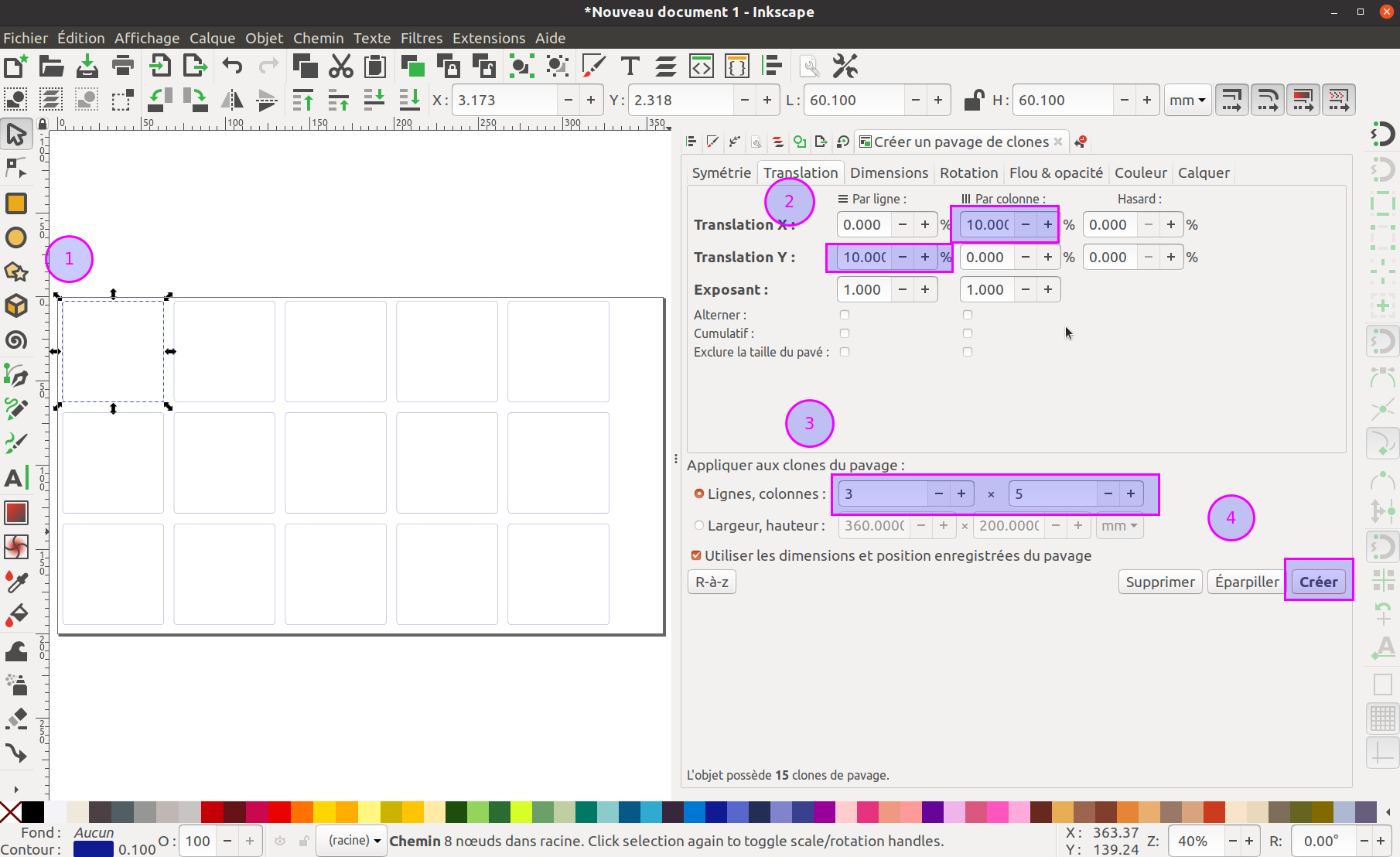Open the Preferences tools icon

point(845,66)
